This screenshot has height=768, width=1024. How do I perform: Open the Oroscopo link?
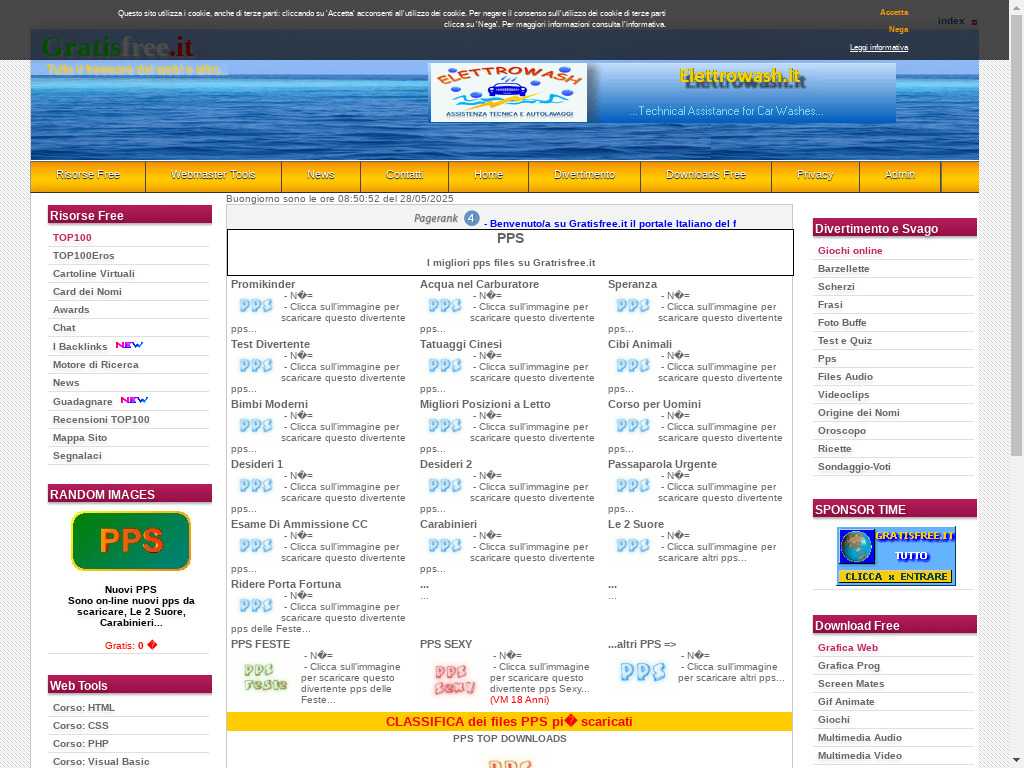(x=842, y=431)
